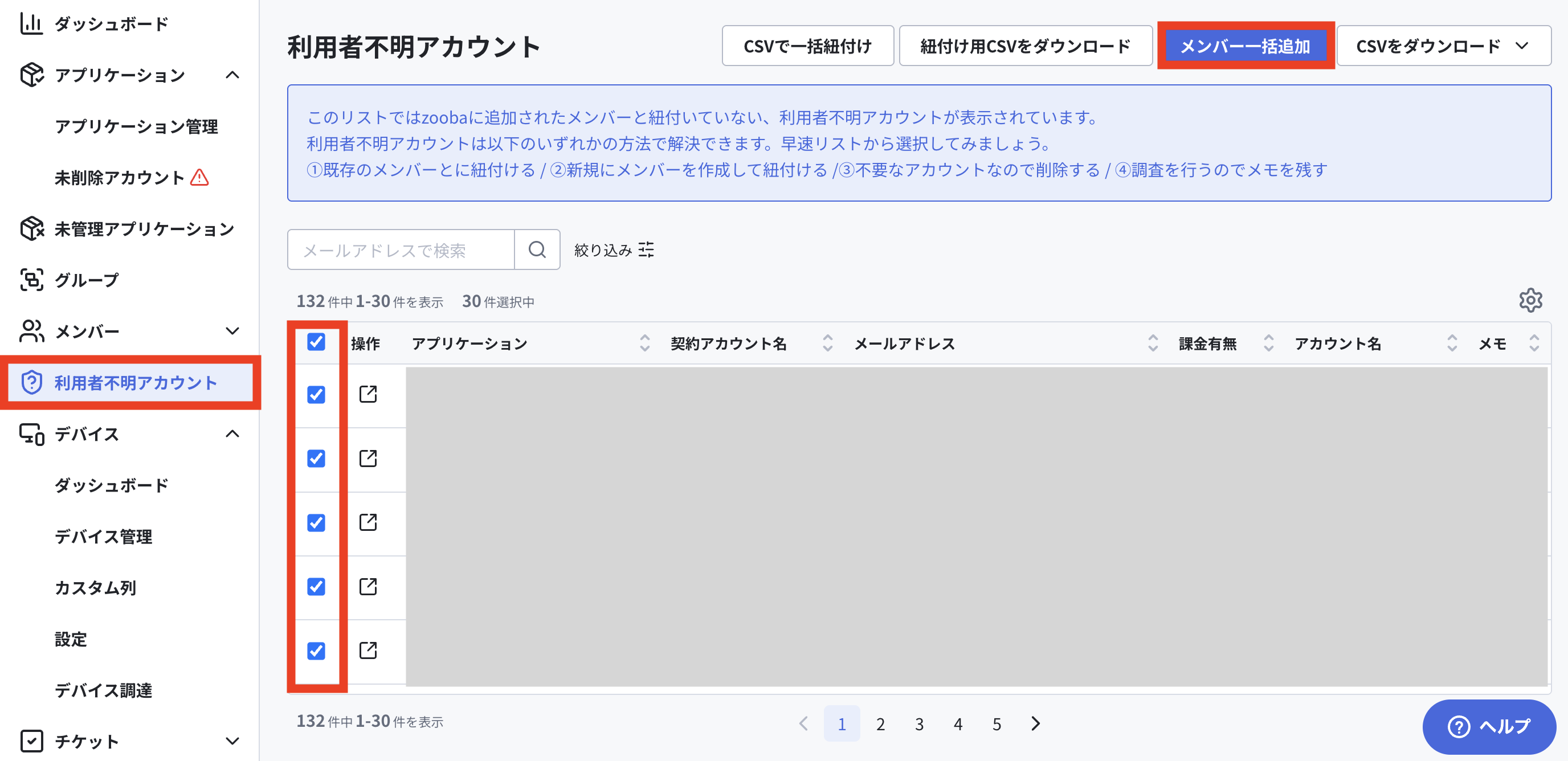Screen dimensions: 1568x761
Task: Go to next page arrow
Action: tap(1036, 723)
